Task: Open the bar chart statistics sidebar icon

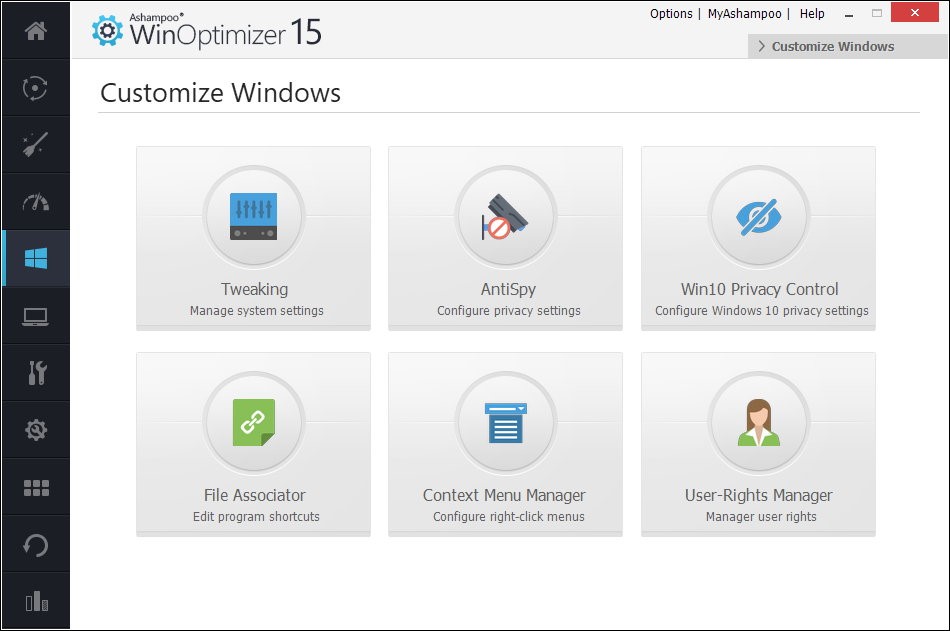Action: click(36, 601)
